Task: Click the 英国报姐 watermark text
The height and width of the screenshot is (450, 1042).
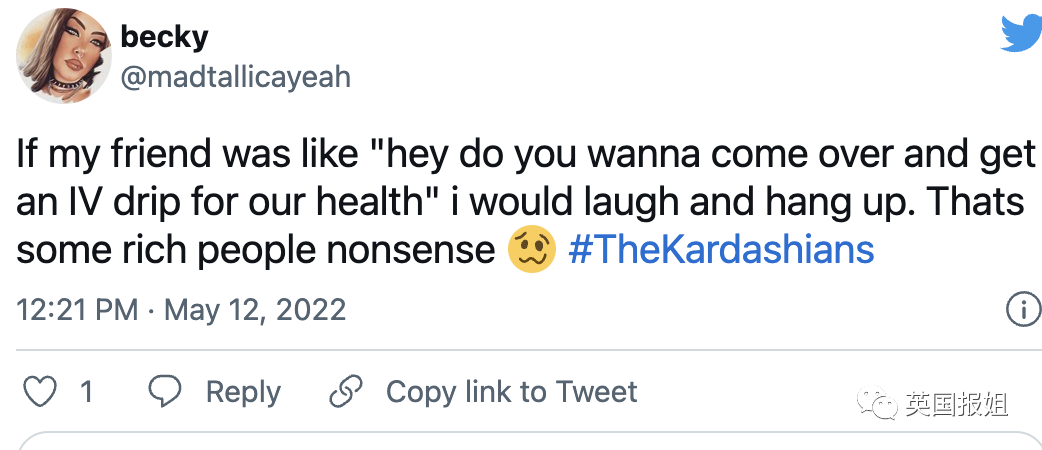Action: pyautogui.click(x=956, y=405)
